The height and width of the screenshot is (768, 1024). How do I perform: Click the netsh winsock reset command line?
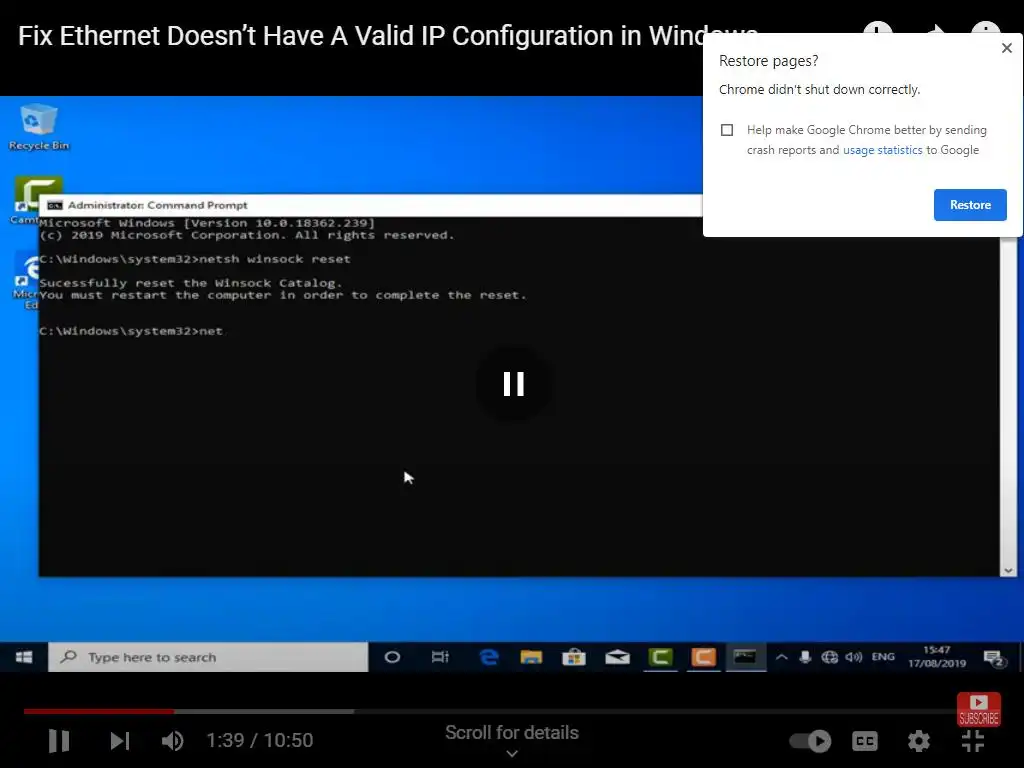pyautogui.click(x=195, y=259)
